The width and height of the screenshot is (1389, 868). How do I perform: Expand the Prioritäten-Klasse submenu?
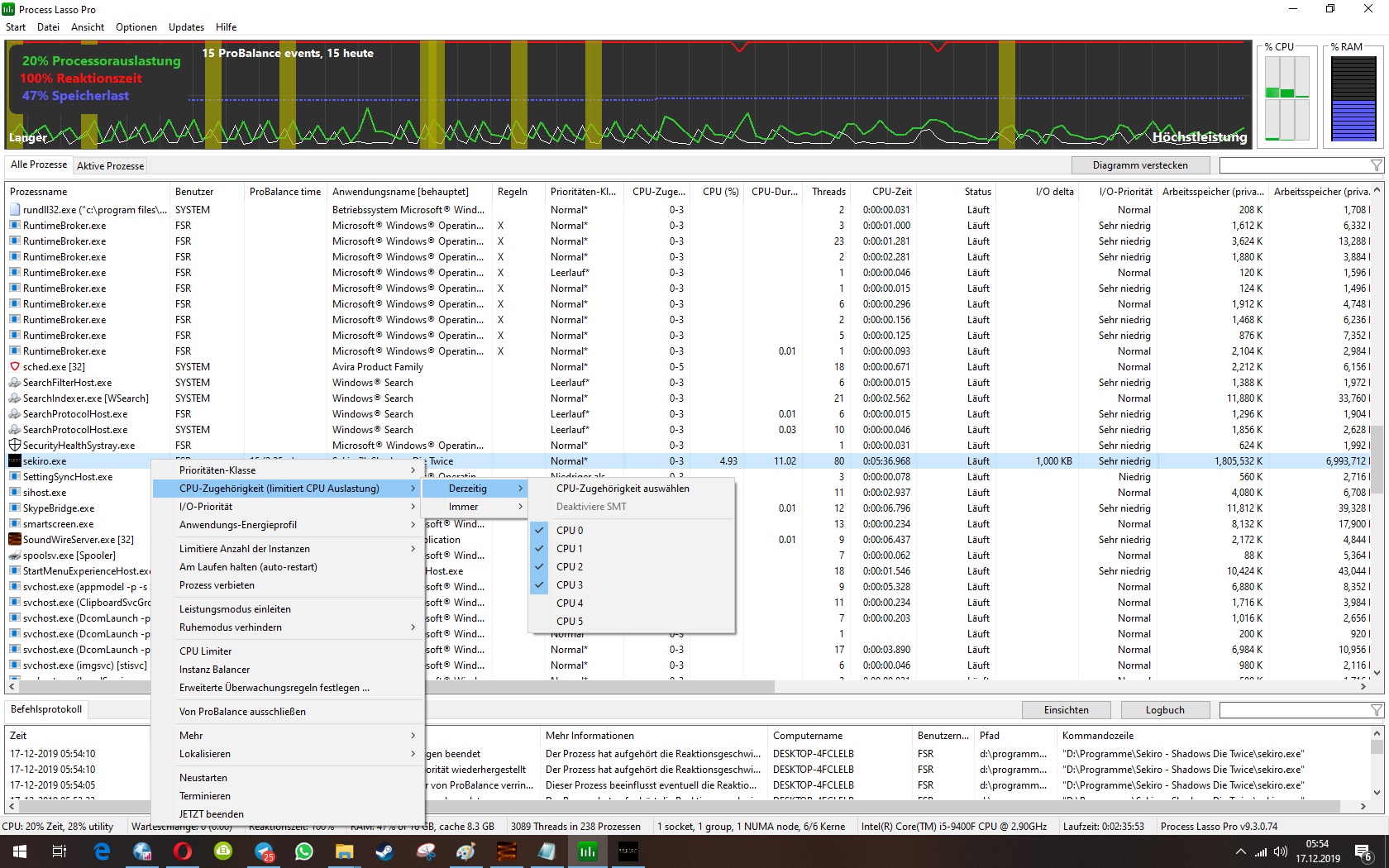click(287, 470)
